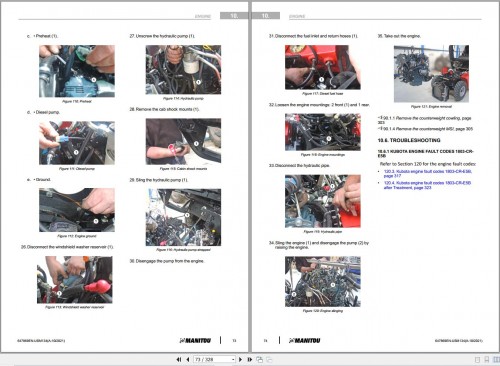Jump to the first page of the document
The width and height of the screenshot is (500, 366).
(179, 359)
